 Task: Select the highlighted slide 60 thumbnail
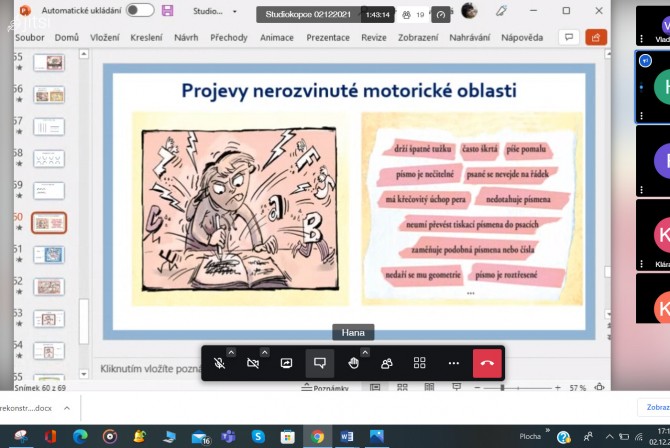pyautogui.click(x=49, y=223)
